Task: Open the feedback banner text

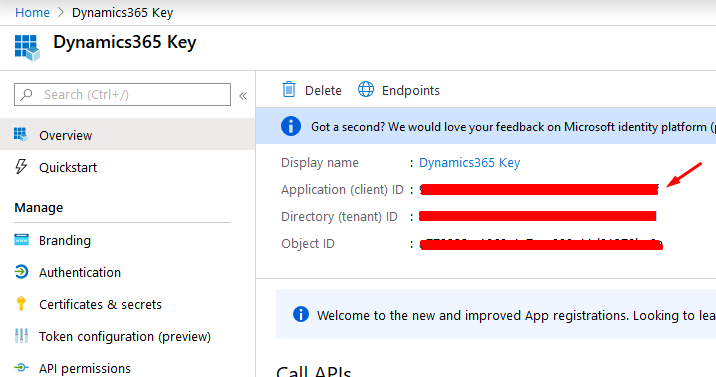Action: (513, 126)
